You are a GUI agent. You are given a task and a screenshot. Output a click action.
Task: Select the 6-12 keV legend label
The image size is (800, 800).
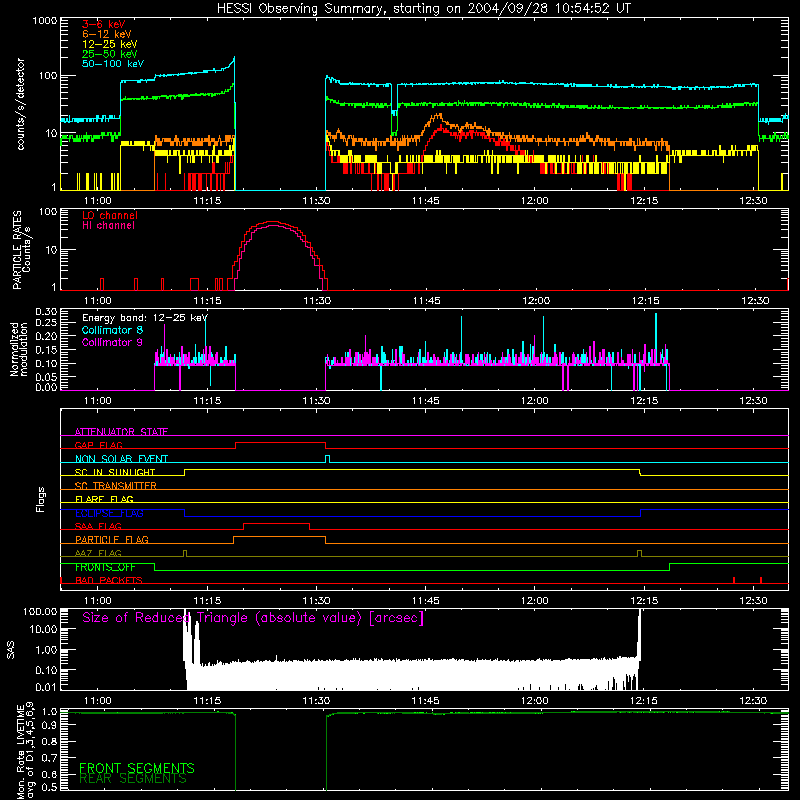pos(107,34)
